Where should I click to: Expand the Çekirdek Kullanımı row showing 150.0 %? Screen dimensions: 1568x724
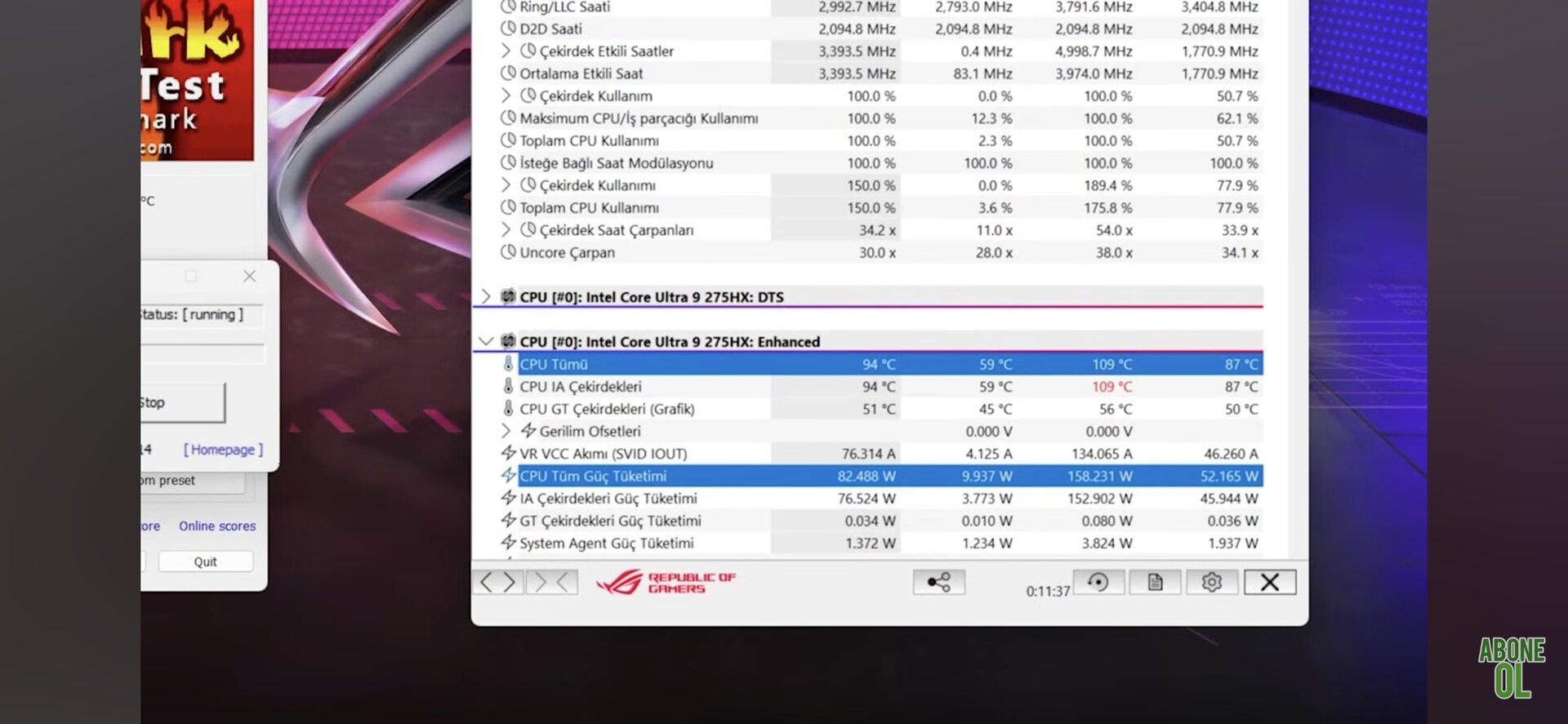[x=506, y=185]
